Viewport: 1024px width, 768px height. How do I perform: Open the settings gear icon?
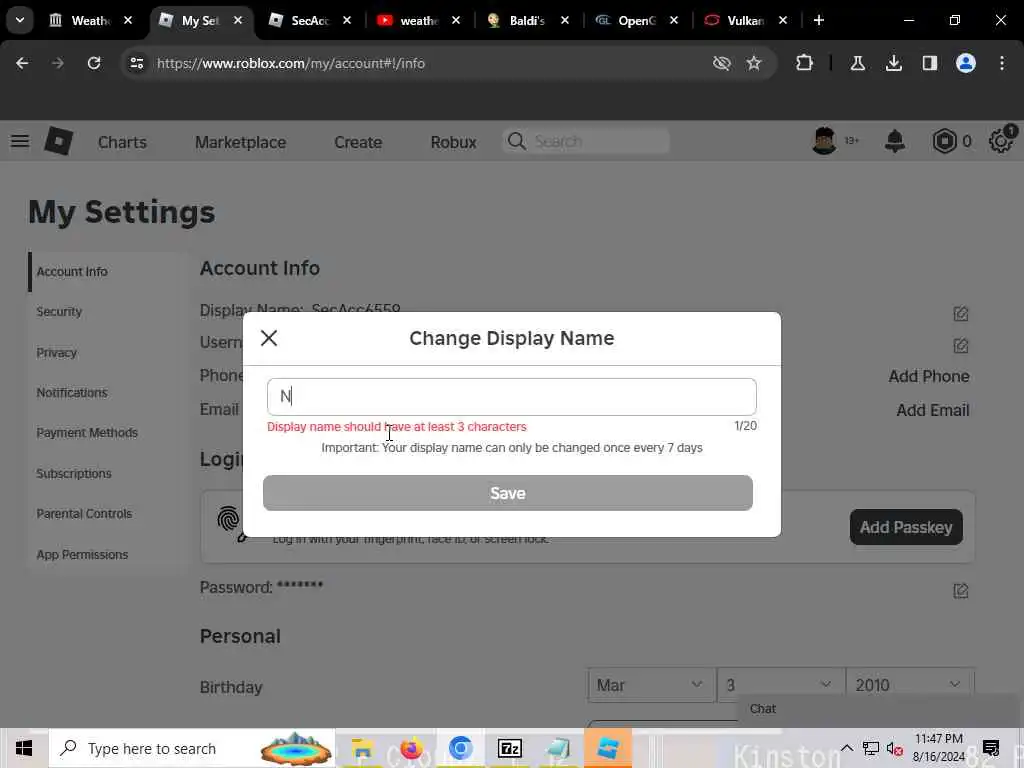(1000, 141)
